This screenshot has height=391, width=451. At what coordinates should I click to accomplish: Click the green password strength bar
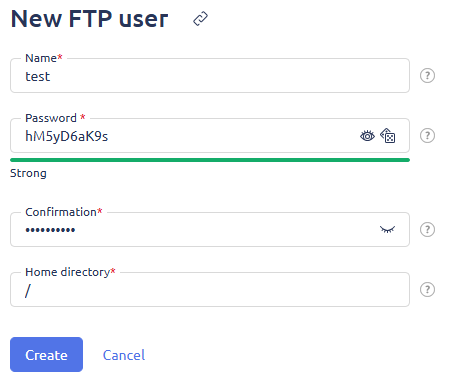coord(210,160)
